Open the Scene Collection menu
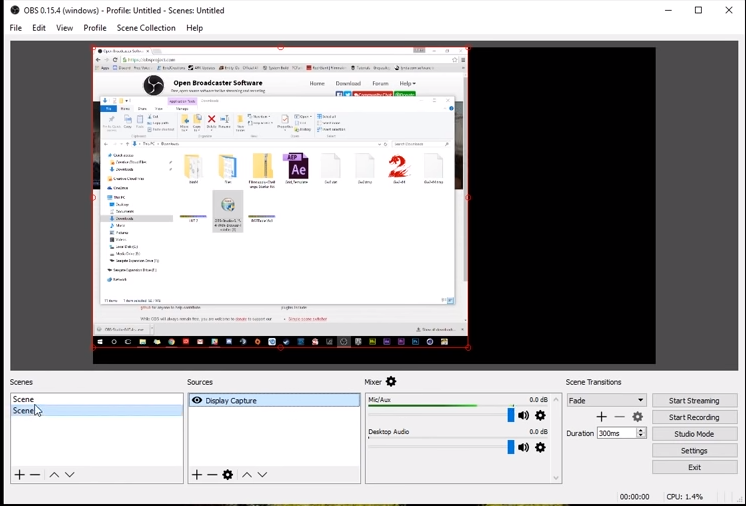 click(x=146, y=28)
